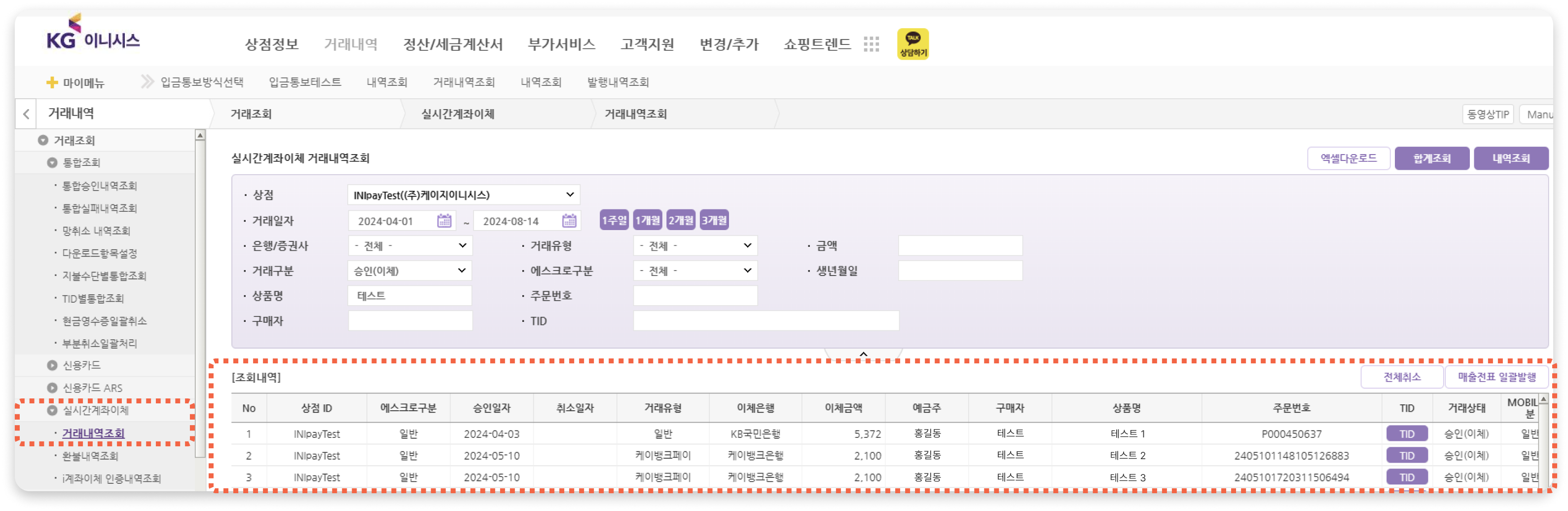Set date range to 1주일
Screen dimensions: 1568x511
(x=614, y=221)
